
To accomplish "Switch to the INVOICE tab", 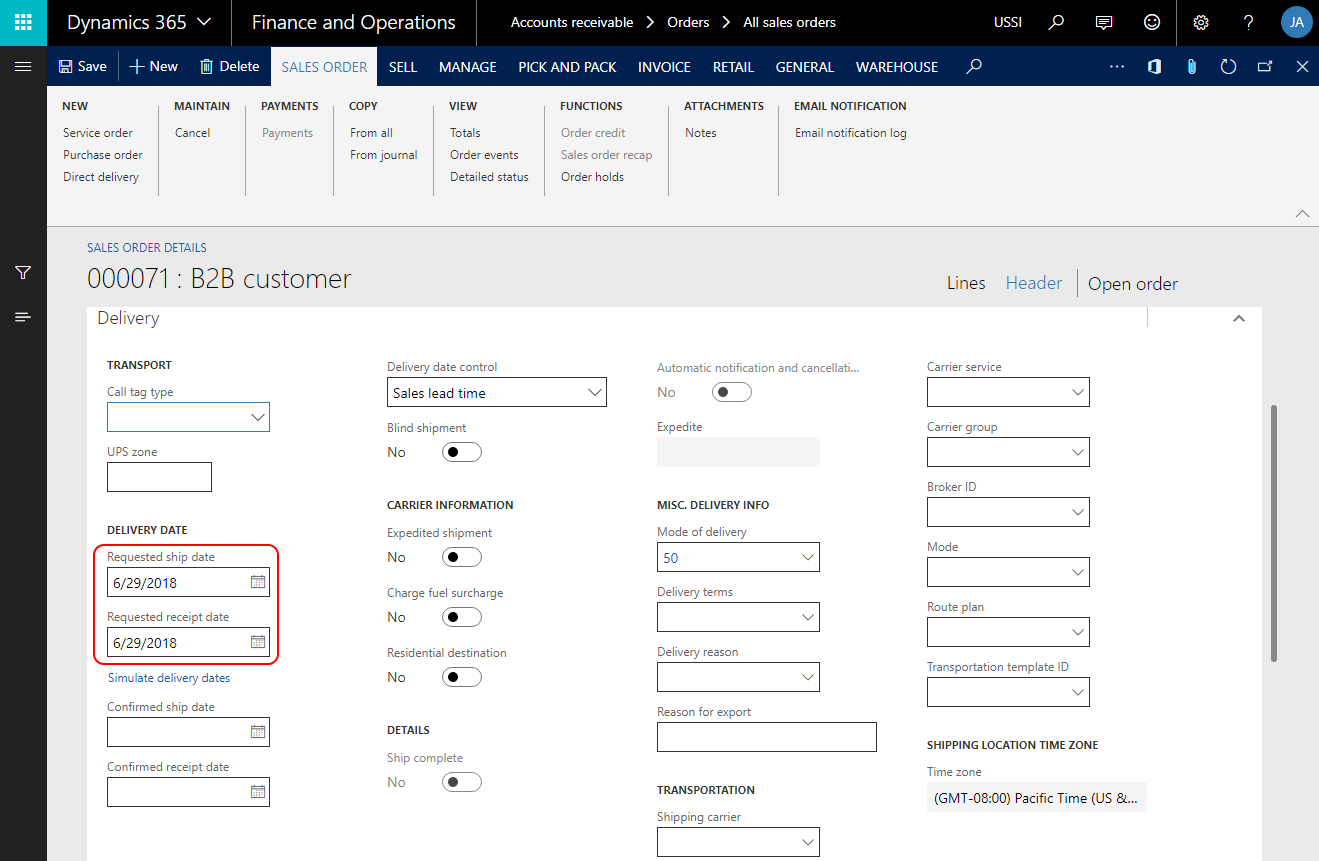I will (x=664, y=67).
